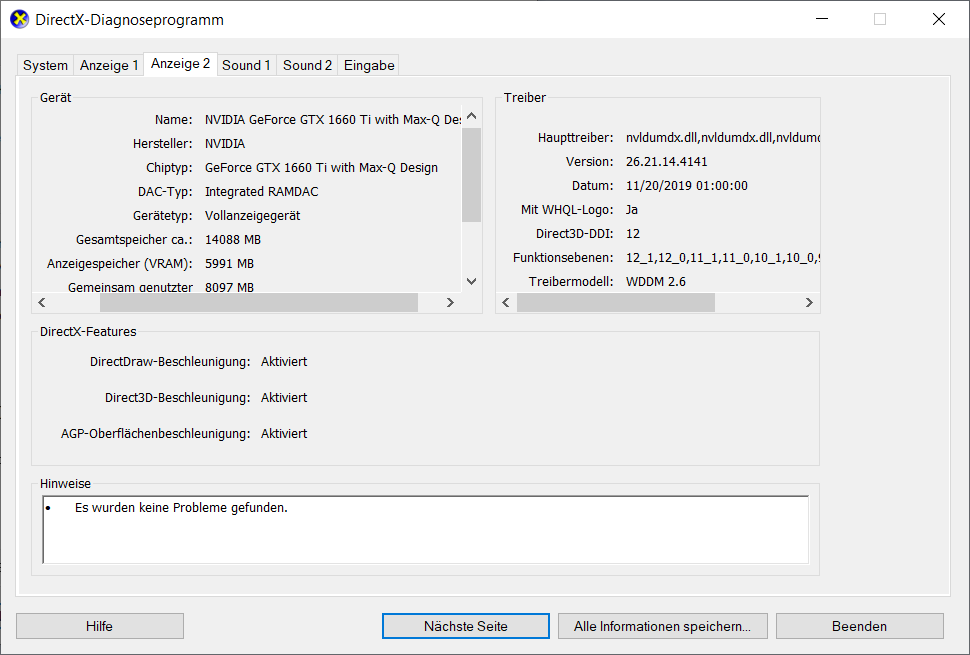Click the Direct3D-DDI value 12
Screen dimensions: 970x655
point(633,234)
